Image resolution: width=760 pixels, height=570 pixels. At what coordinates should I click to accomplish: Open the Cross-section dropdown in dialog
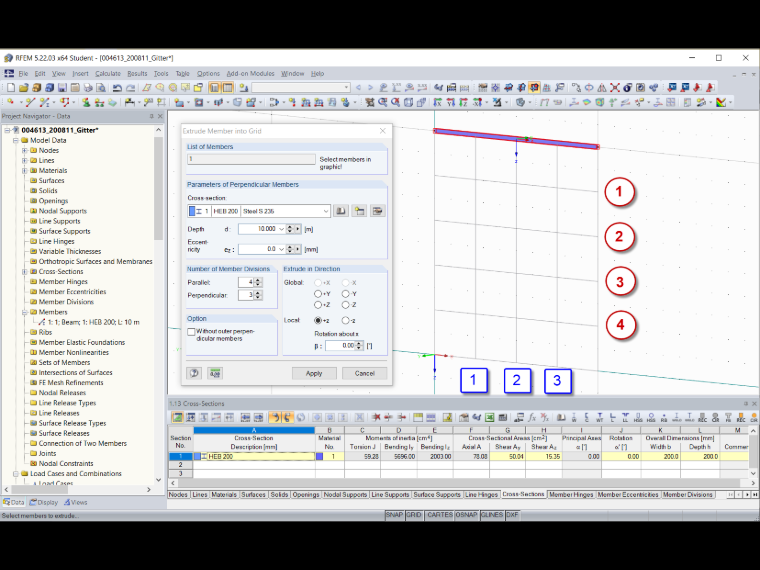326,211
